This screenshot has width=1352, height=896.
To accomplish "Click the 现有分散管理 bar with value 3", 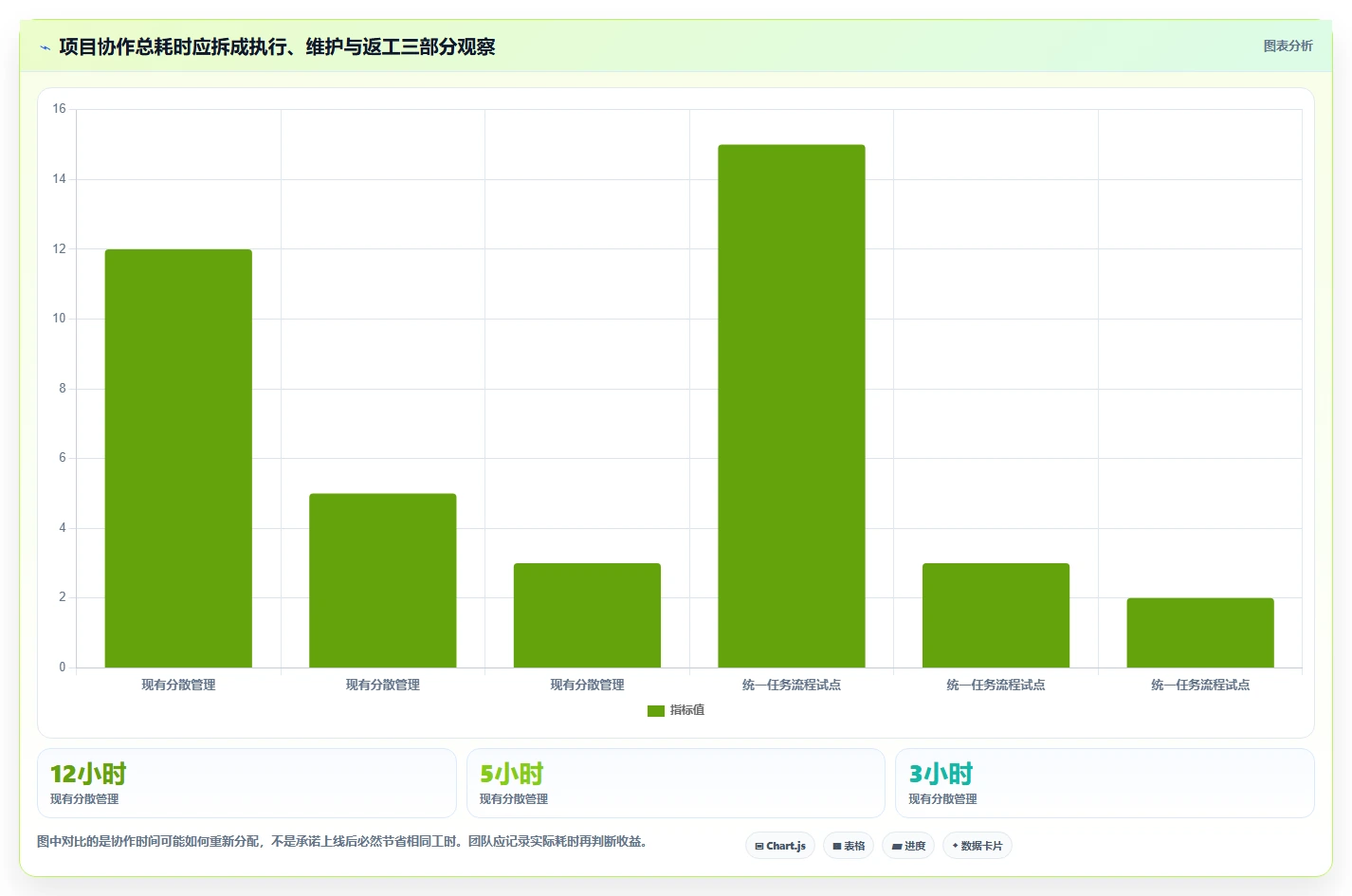I will [587, 615].
